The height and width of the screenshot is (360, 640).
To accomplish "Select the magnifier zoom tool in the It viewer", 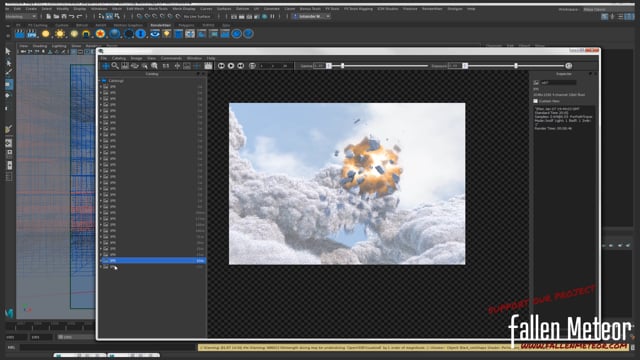I will (115, 66).
